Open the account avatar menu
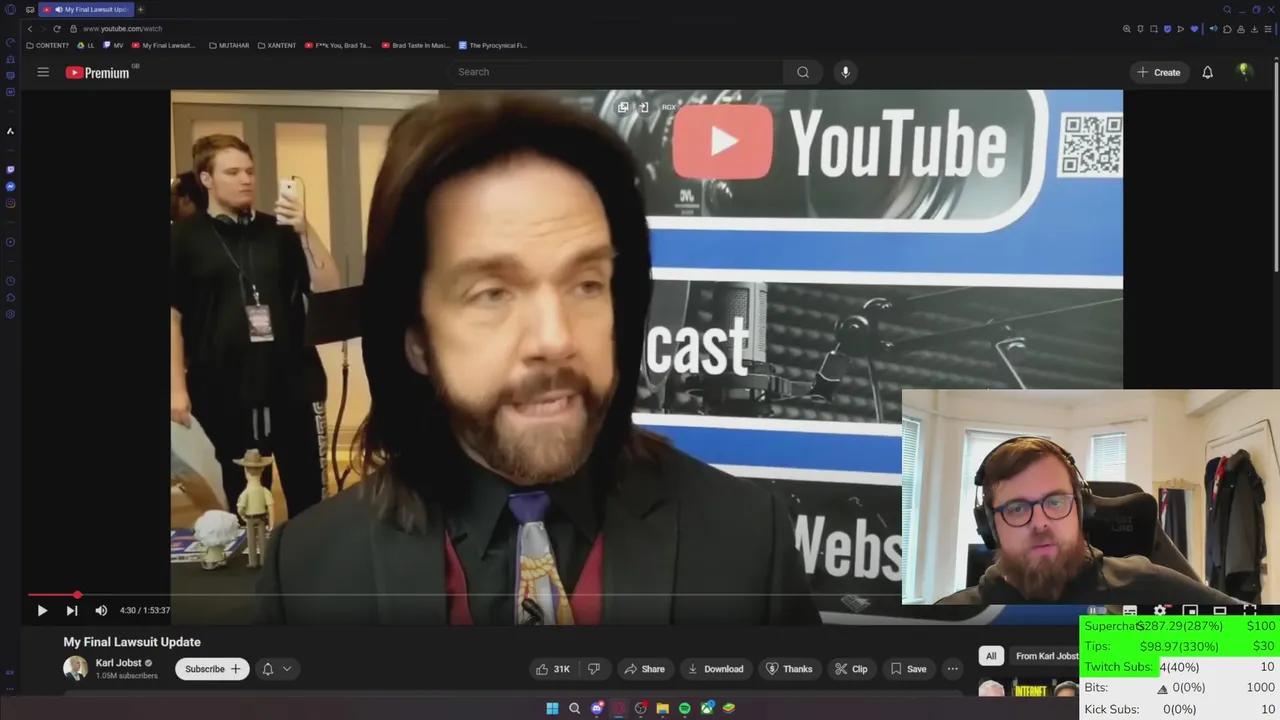This screenshot has height=720, width=1280. pos(1244,71)
